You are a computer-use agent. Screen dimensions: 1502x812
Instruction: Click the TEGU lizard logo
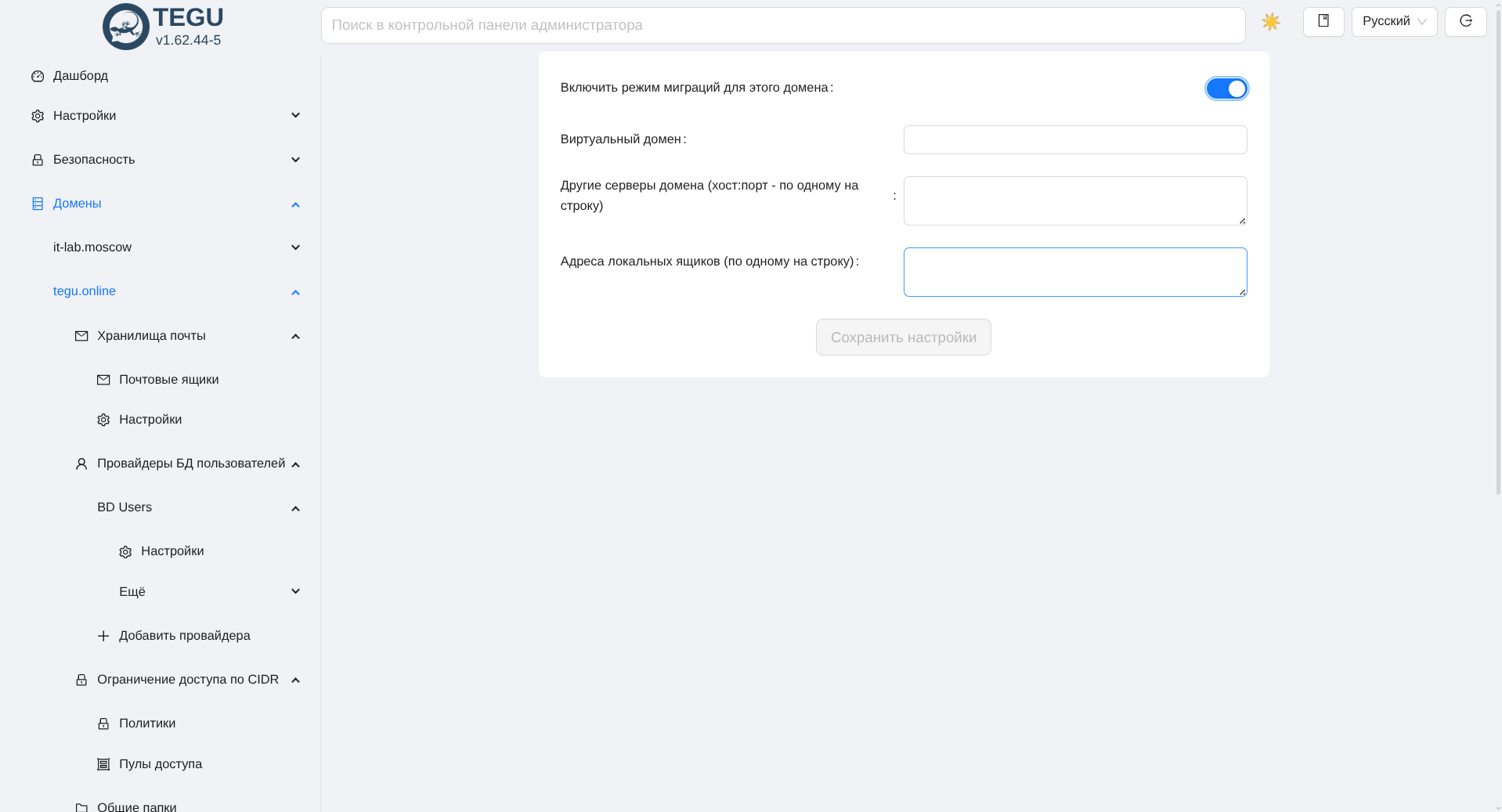pyautogui.click(x=125, y=27)
